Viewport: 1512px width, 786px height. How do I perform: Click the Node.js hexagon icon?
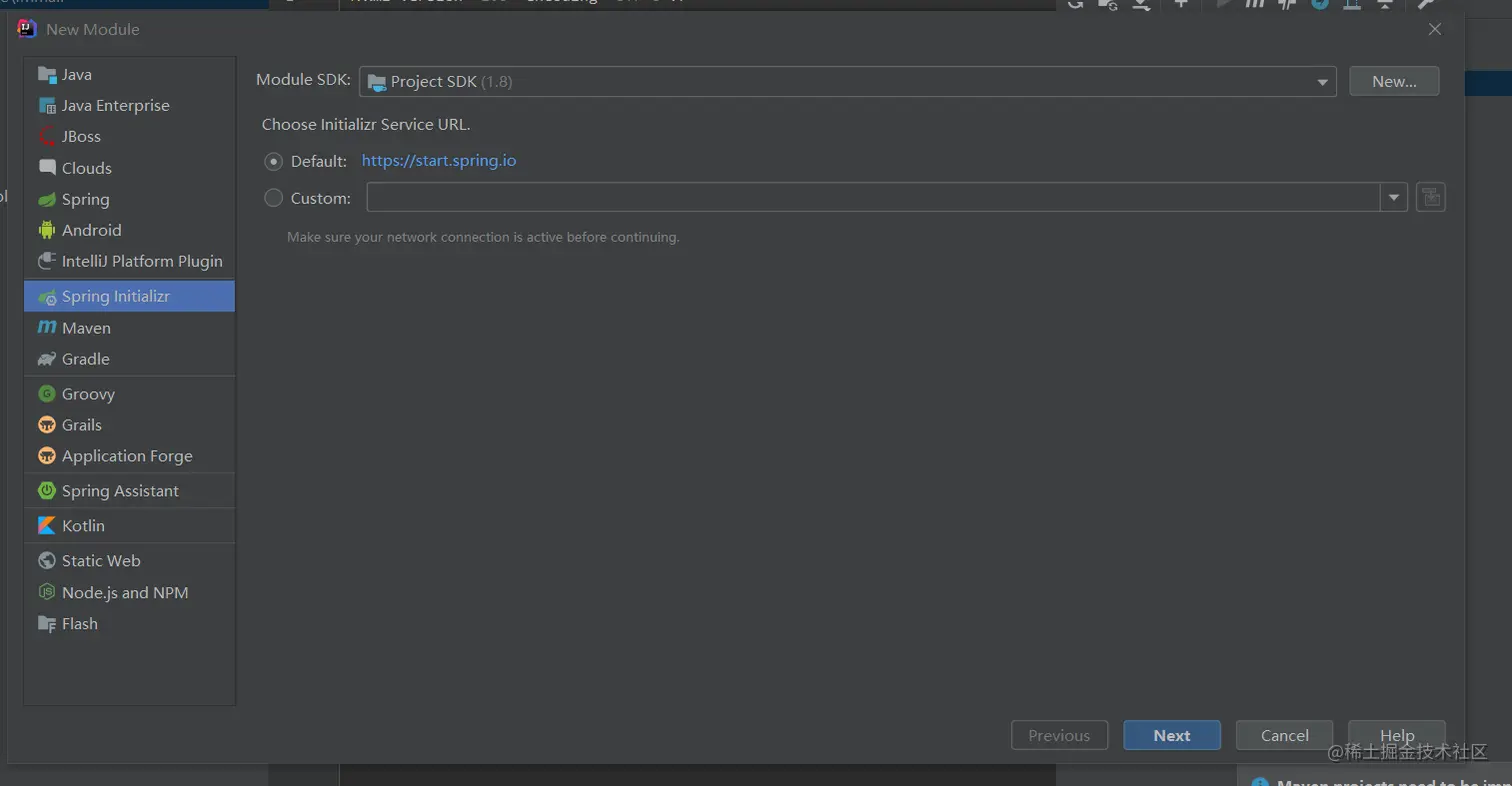(47, 592)
